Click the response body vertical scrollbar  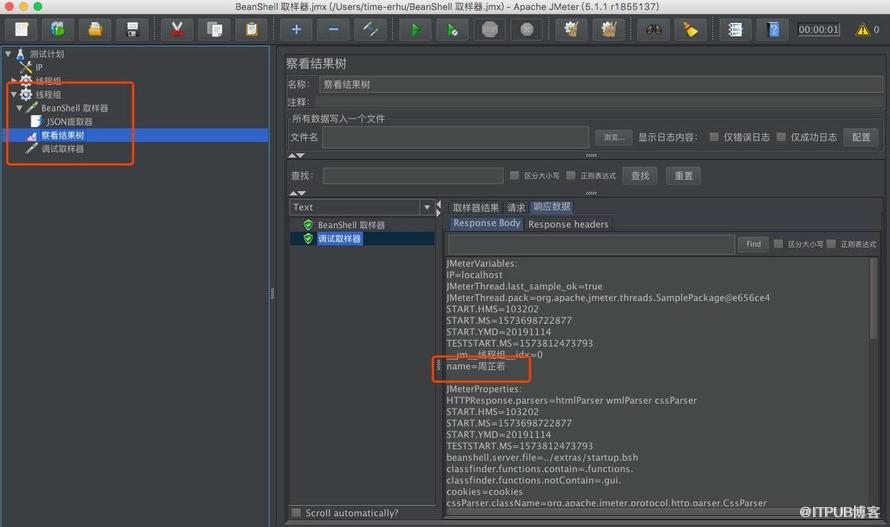[873, 298]
